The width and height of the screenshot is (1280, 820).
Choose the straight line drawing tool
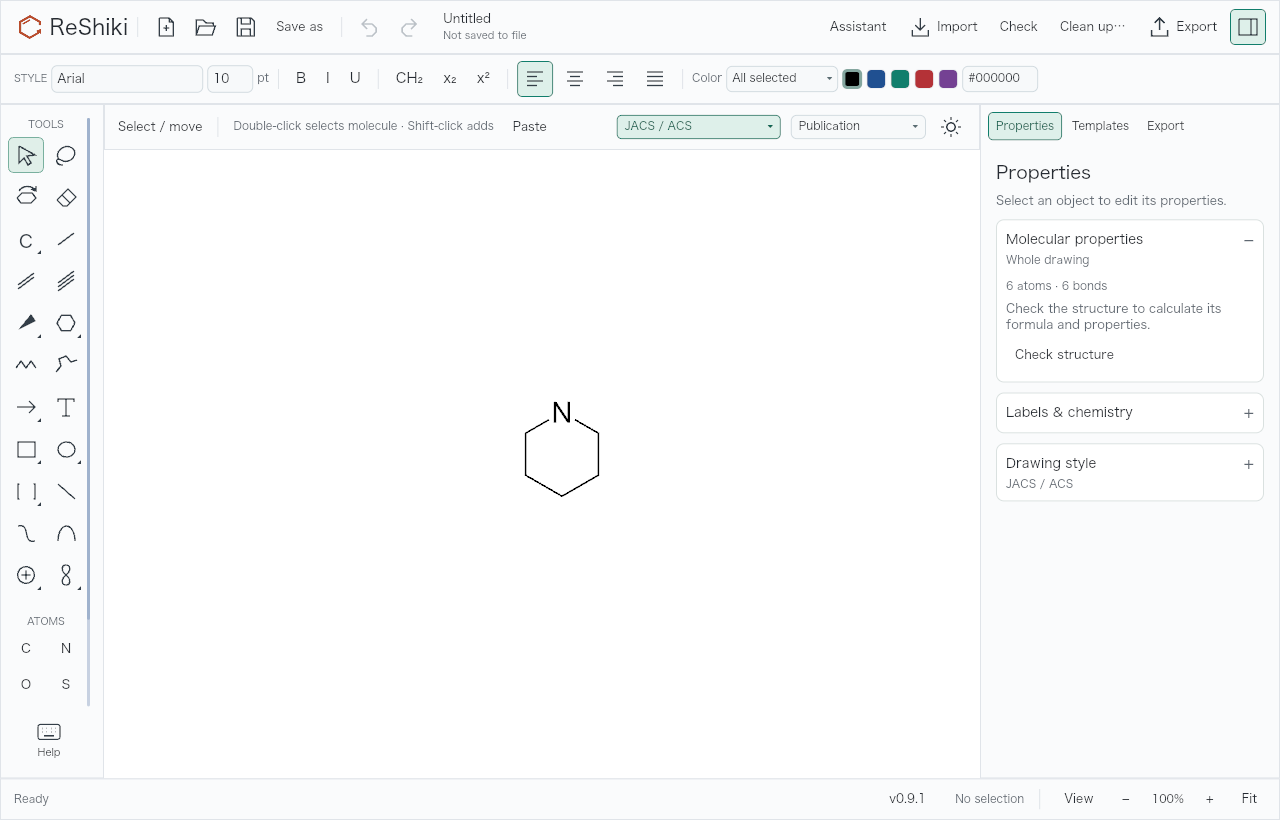pyautogui.click(x=66, y=491)
